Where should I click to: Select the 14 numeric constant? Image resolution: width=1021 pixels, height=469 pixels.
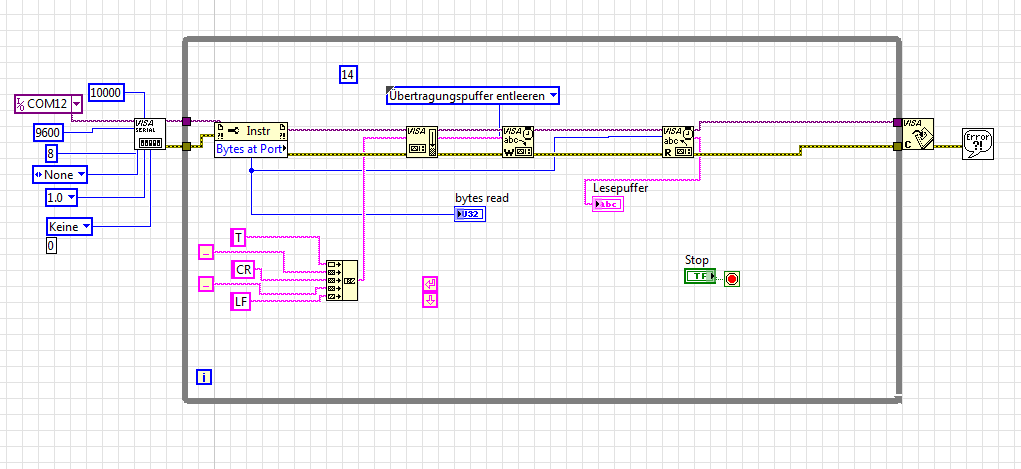pos(348,74)
